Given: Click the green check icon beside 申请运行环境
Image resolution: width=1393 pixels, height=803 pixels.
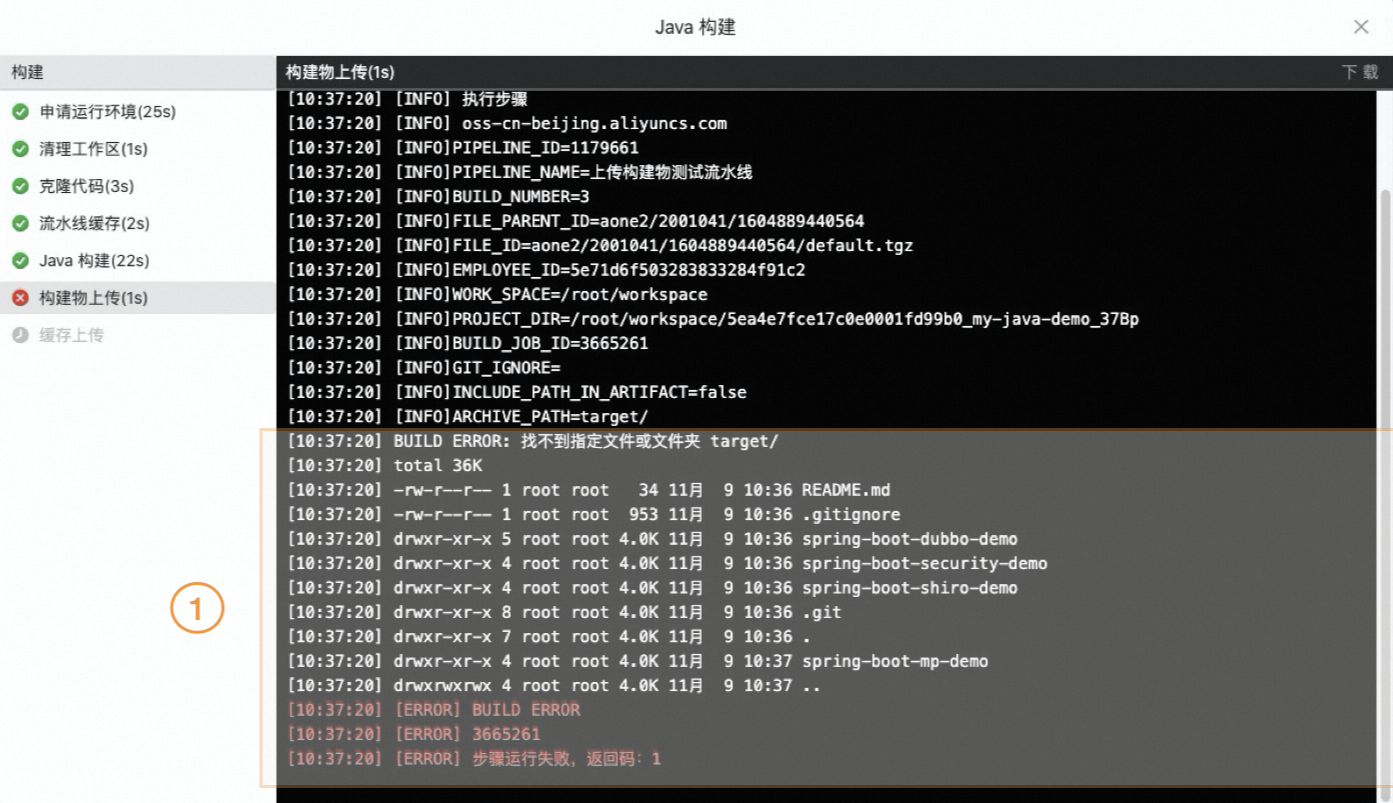Looking at the screenshot, I should point(20,112).
